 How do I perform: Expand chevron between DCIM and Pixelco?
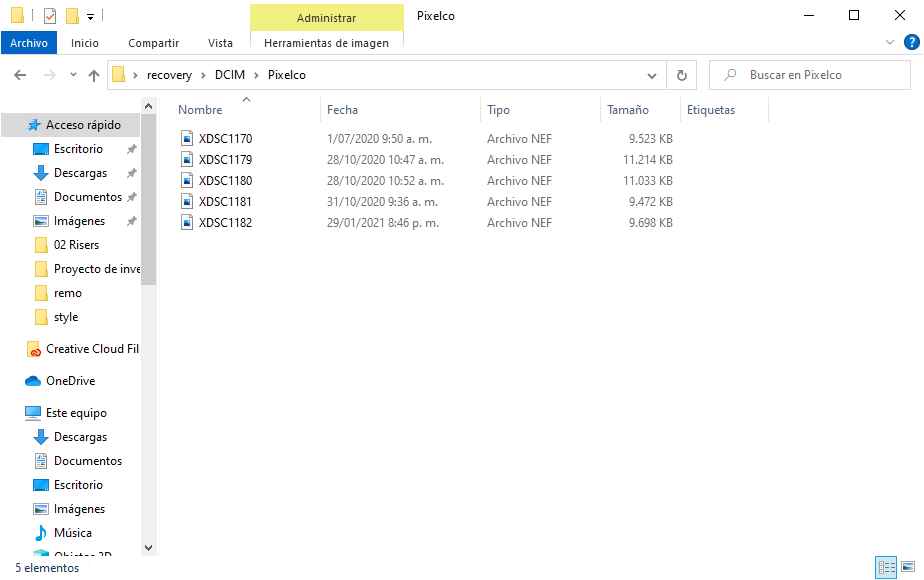tap(256, 75)
